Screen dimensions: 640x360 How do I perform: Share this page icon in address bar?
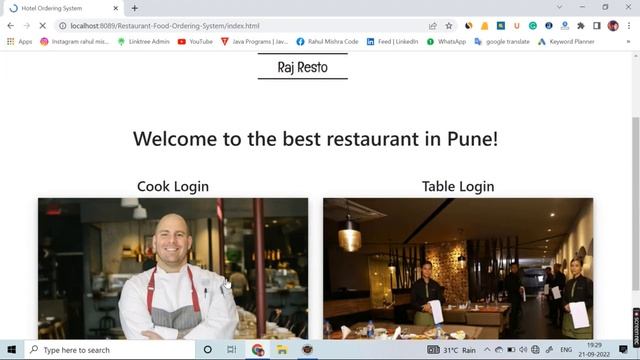[x=433, y=26]
